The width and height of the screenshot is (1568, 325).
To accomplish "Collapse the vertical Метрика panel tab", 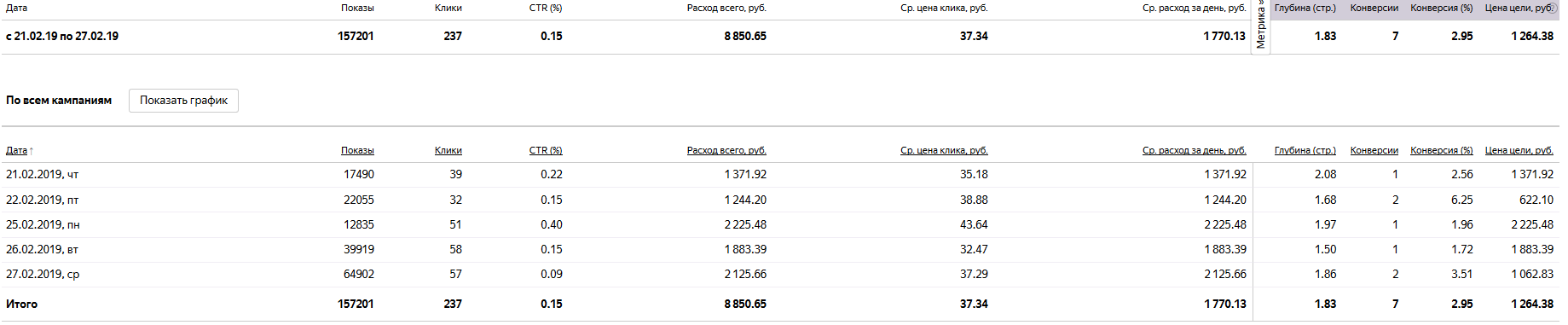I will point(1261,26).
